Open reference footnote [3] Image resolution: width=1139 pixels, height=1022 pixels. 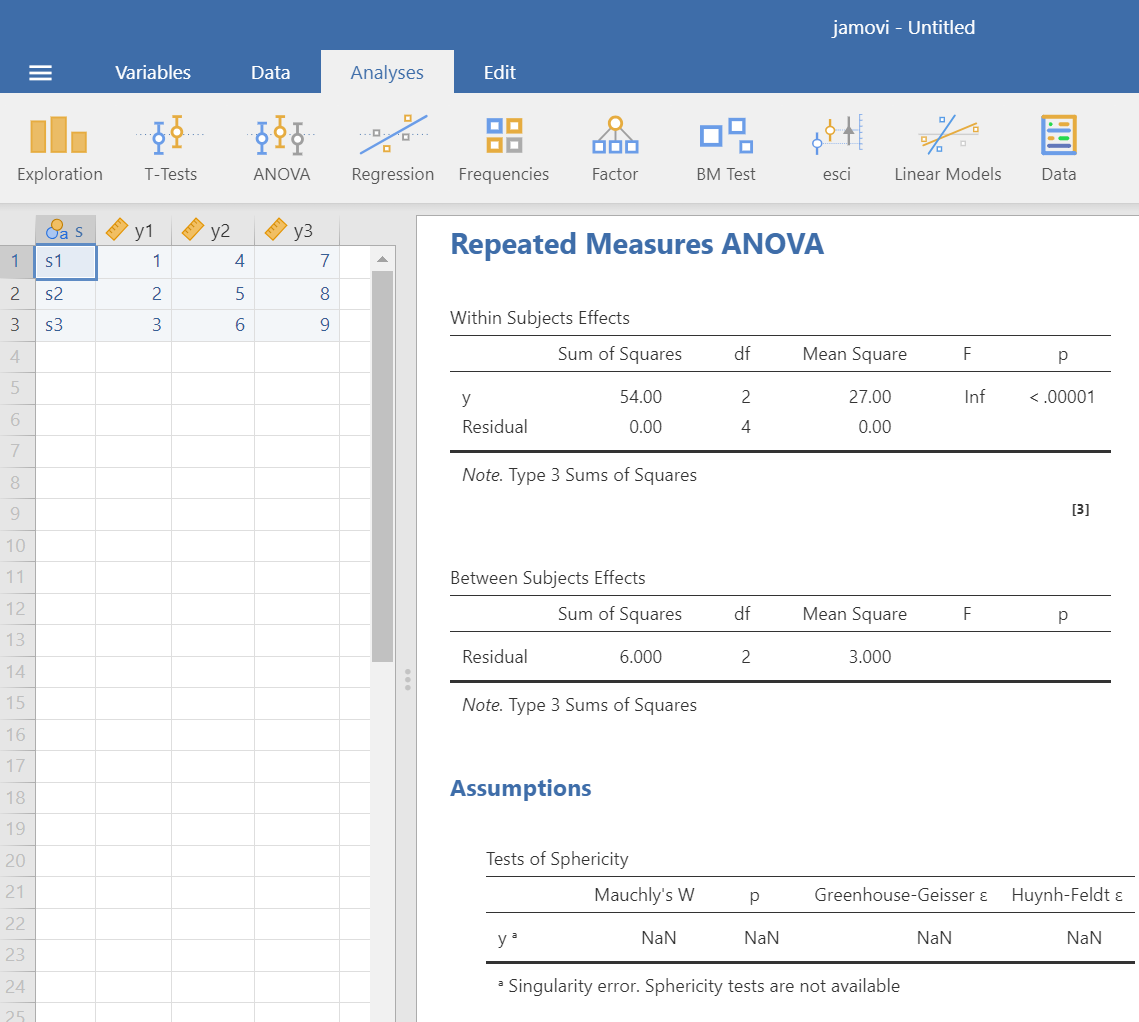point(1080,510)
